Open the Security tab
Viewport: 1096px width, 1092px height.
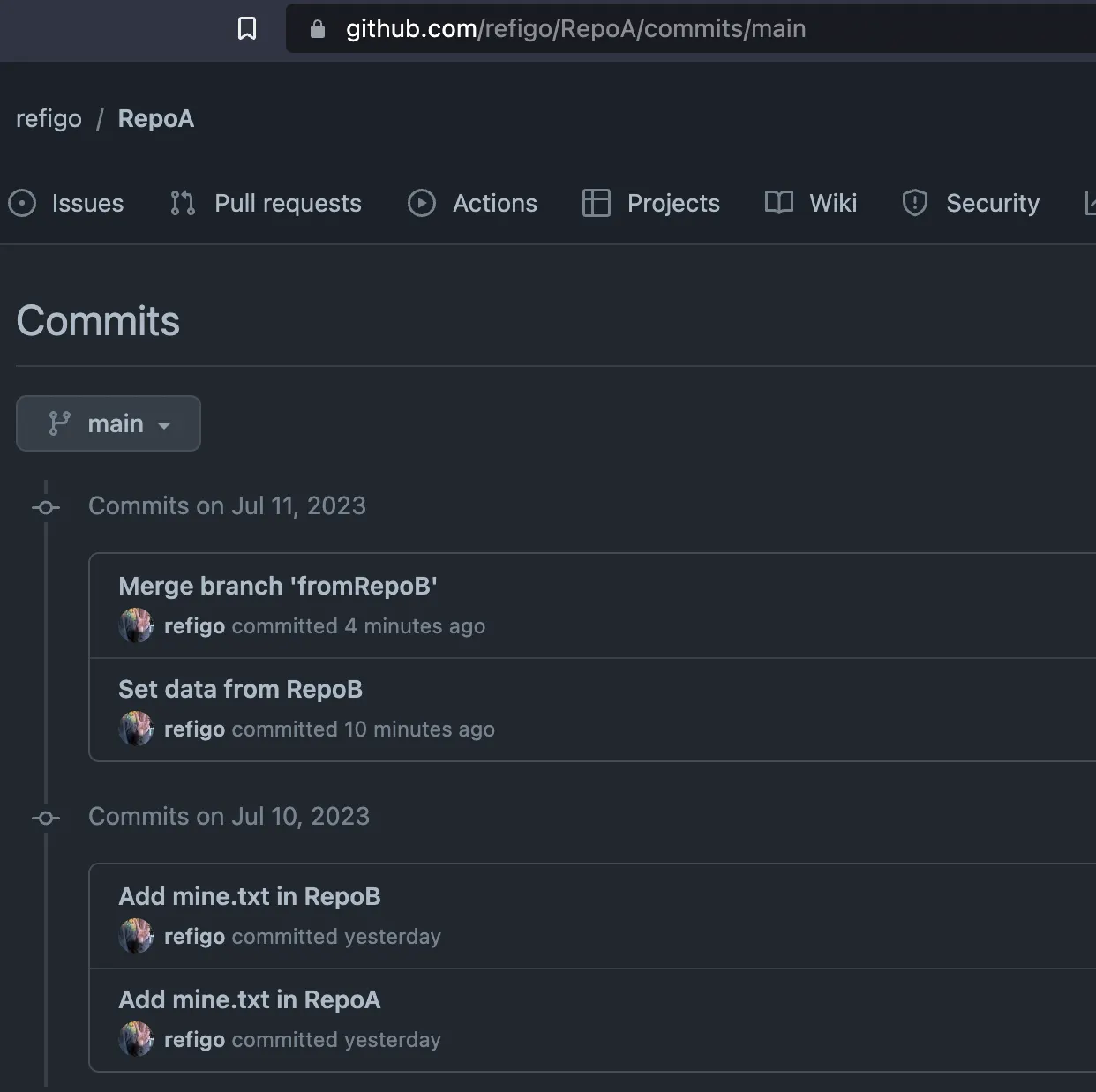[971, 204]
